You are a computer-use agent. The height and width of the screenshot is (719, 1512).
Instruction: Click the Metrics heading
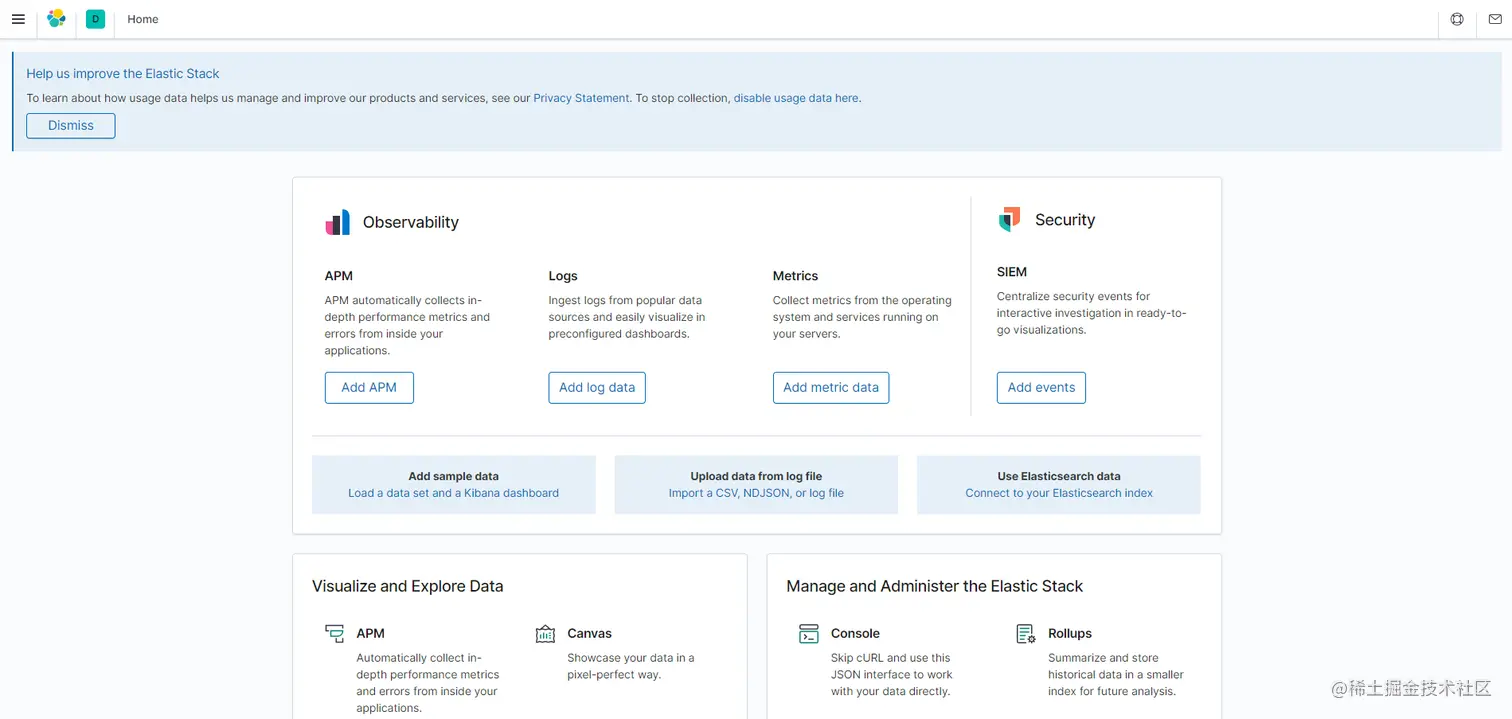(x=795, y=276)
